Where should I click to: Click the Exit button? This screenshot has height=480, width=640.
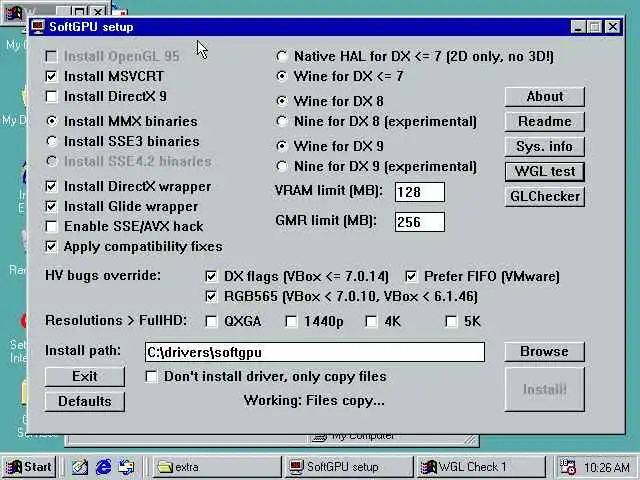click(85, 376)
